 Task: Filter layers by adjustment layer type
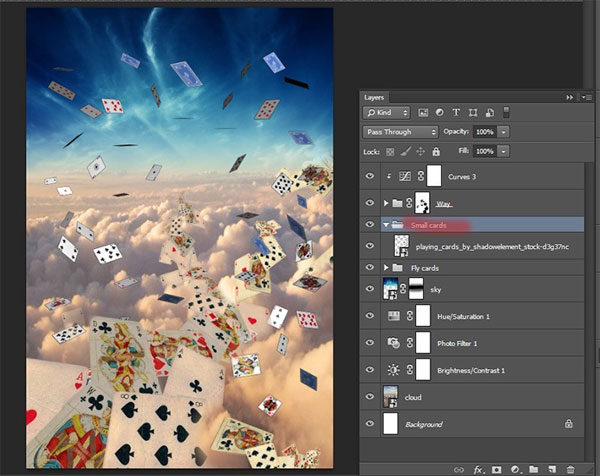coord(440,114)
